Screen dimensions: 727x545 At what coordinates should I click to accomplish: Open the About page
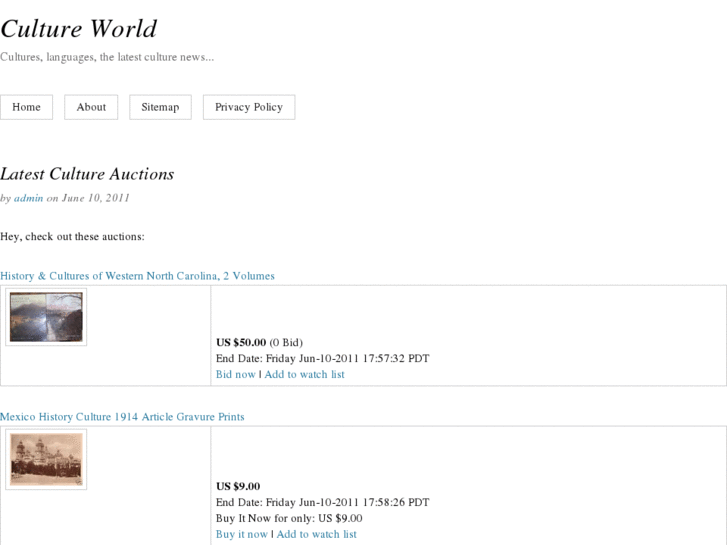[x=91, y=107]
